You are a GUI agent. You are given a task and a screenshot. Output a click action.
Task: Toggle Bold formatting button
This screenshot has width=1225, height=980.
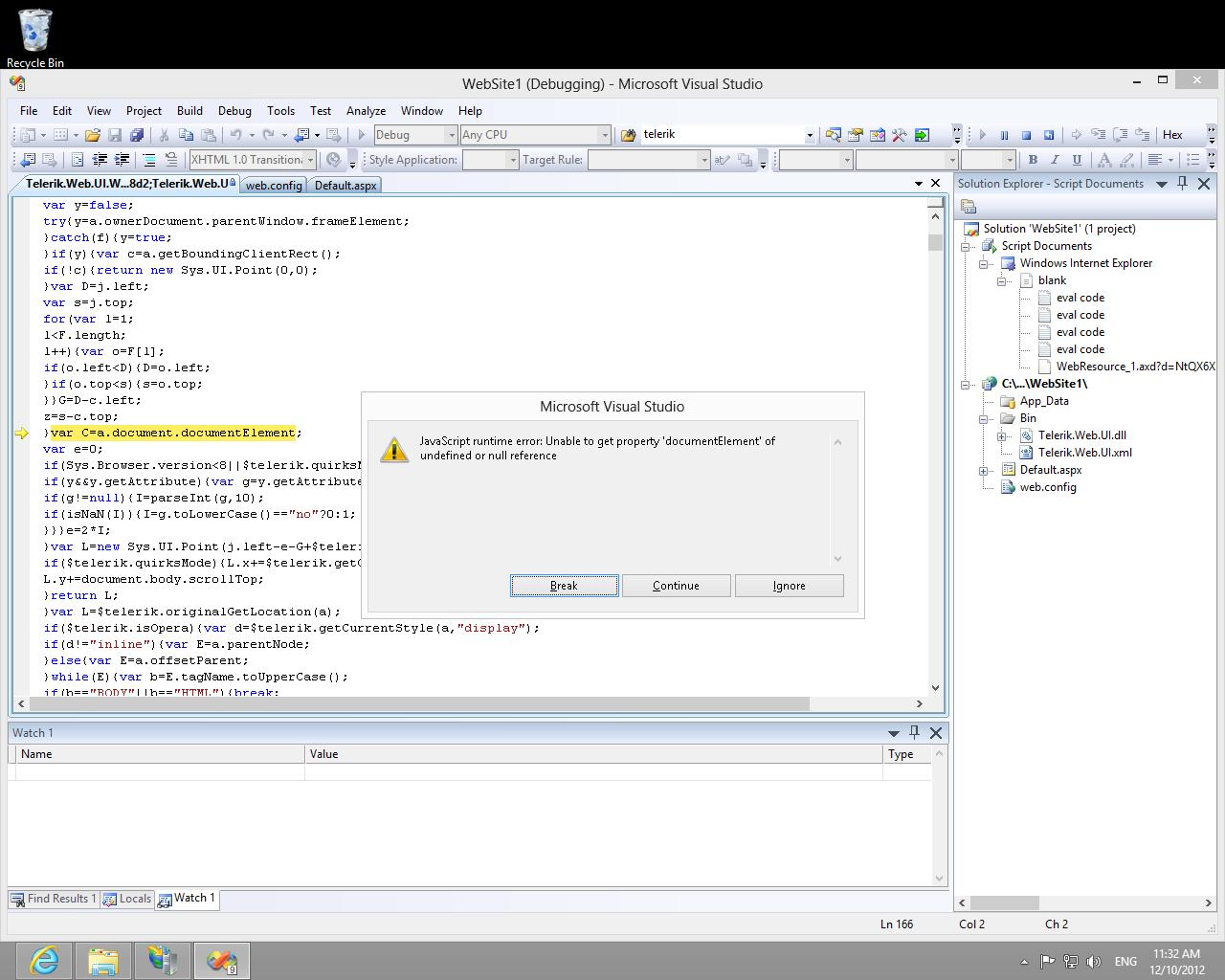tap(1033, 160)
